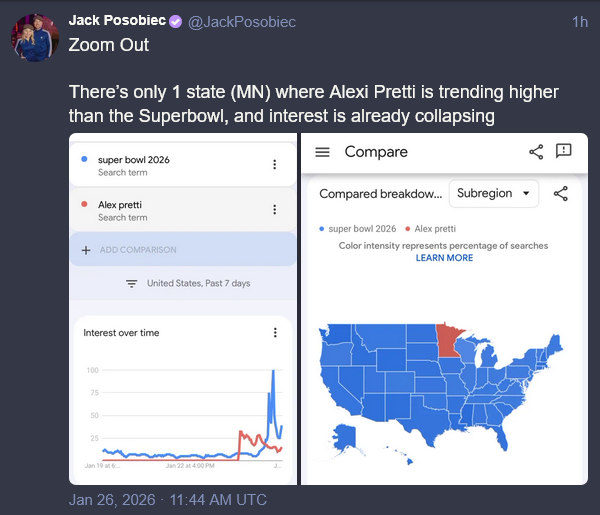Share the Compared breakdown card

[560, 194]
